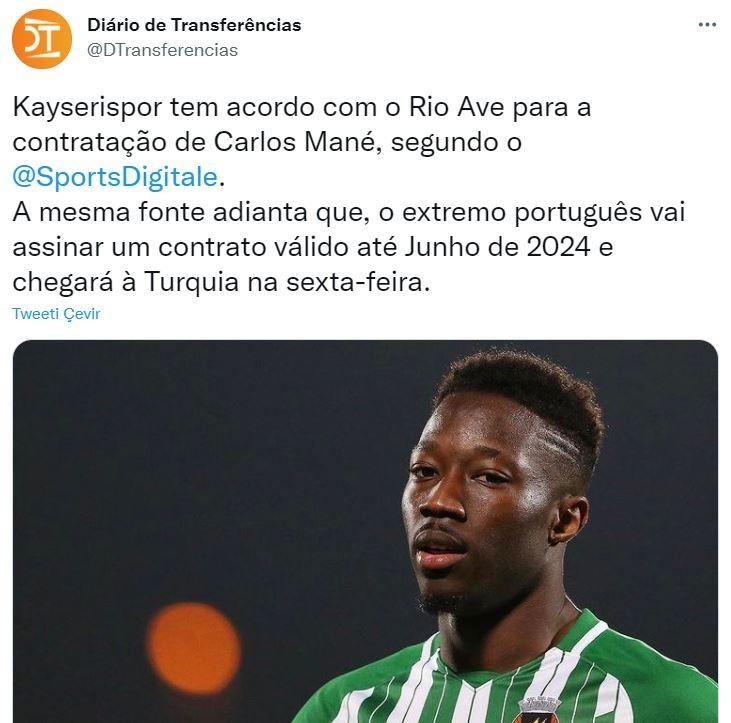Click the Tweeti Çevir translate link
The height and width of the screenshot is (723, 731).
[x=56, y=314]
